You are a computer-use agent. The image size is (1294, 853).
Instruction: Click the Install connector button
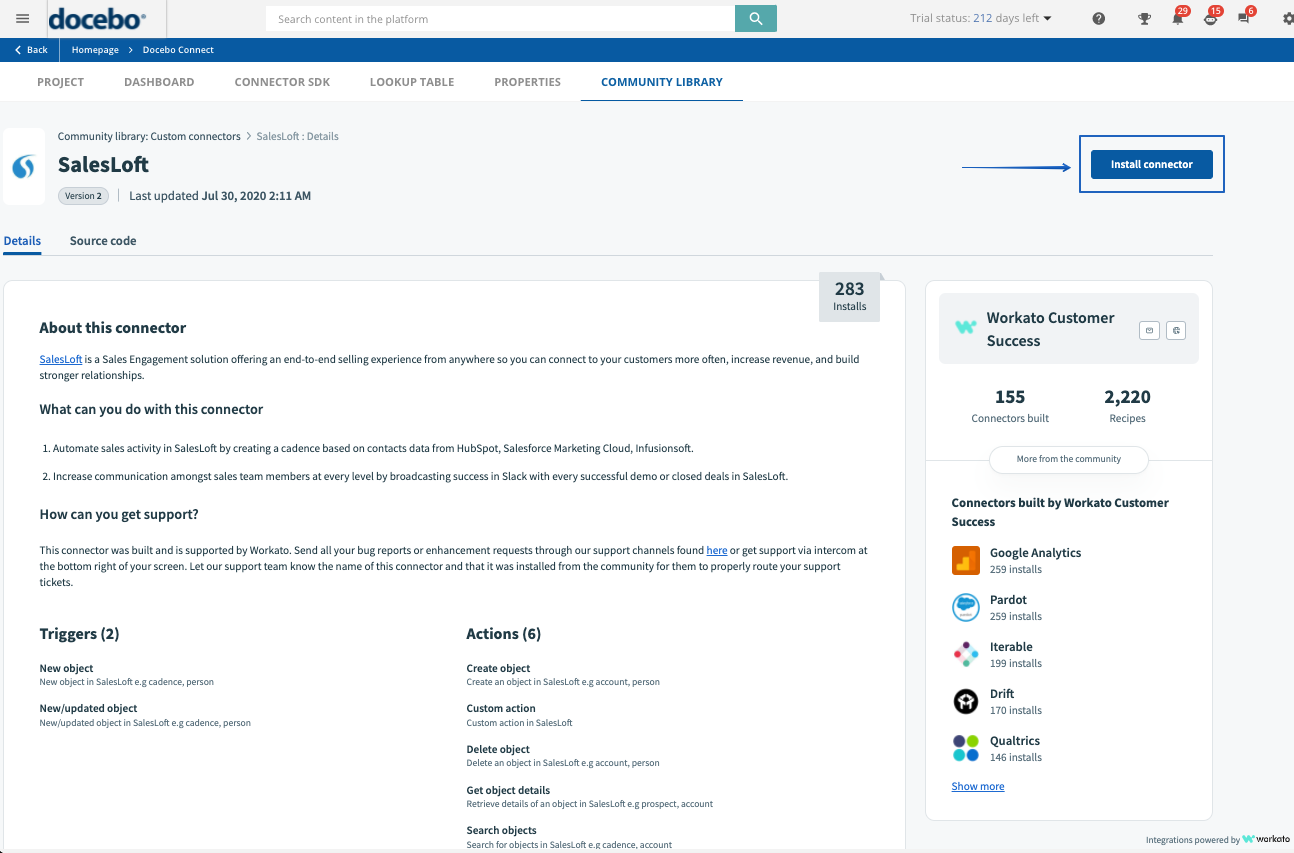click(x=1151, y=163)
